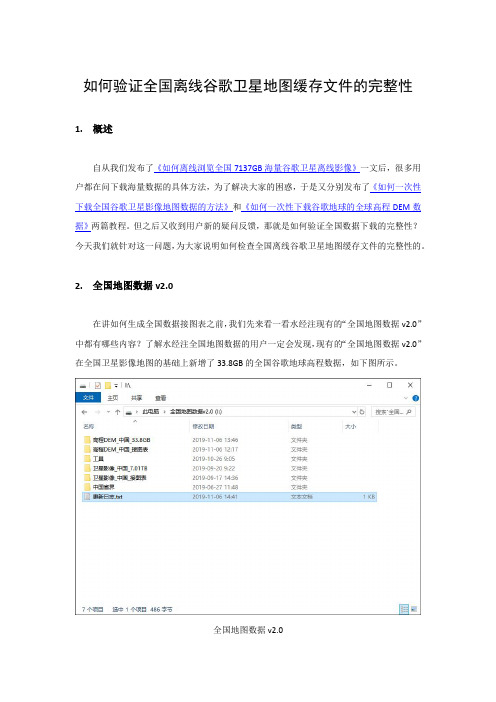
Task: Close the Explorer window
Action: click(x=410, y=385)
